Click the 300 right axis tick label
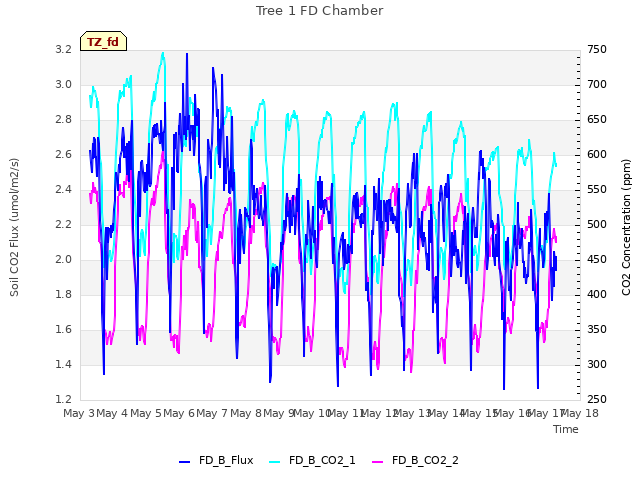The width and height of the screenshot is (640, 480). tap(597, 364)
